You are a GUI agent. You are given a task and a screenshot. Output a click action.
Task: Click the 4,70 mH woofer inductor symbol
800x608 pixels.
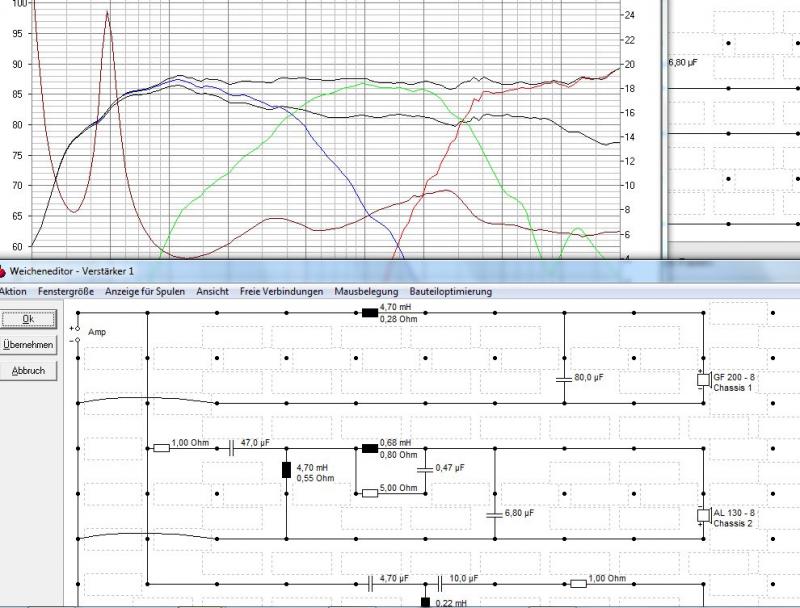click(x=370, y=313)
